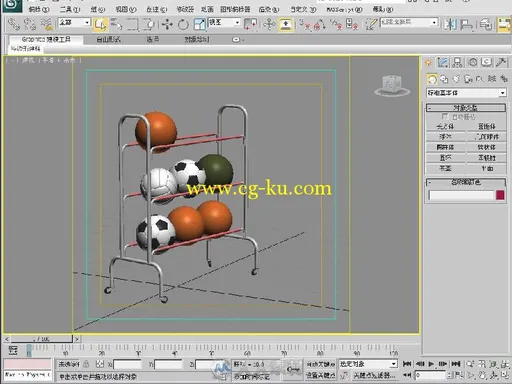Open the MAXScript menu
The height and width of the screenshot is (384, 512).
coord(344,9)
